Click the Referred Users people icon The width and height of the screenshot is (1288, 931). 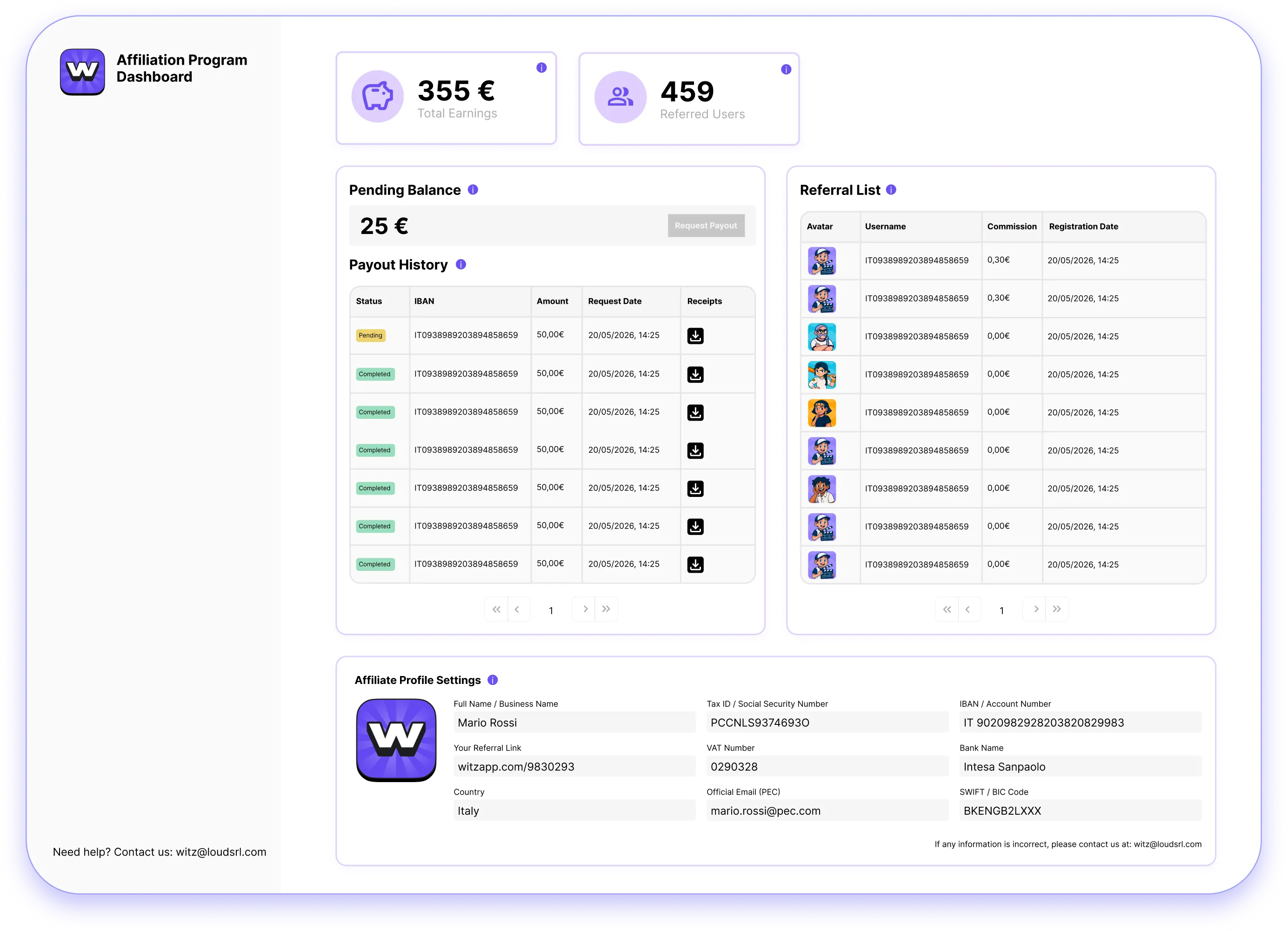620,97
